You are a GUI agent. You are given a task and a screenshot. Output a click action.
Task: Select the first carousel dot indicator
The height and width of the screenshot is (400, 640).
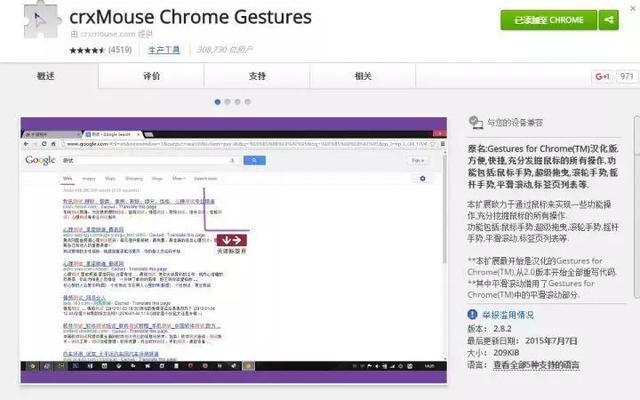click(x=218, y=101)
